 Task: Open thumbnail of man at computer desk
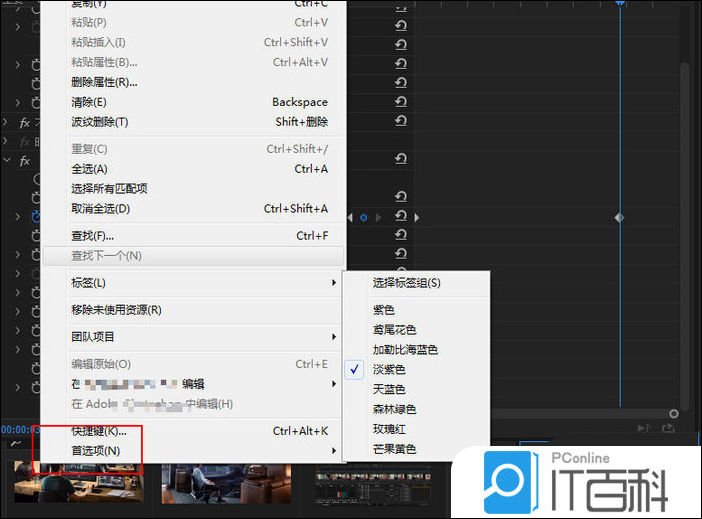(x=79, y=483)
